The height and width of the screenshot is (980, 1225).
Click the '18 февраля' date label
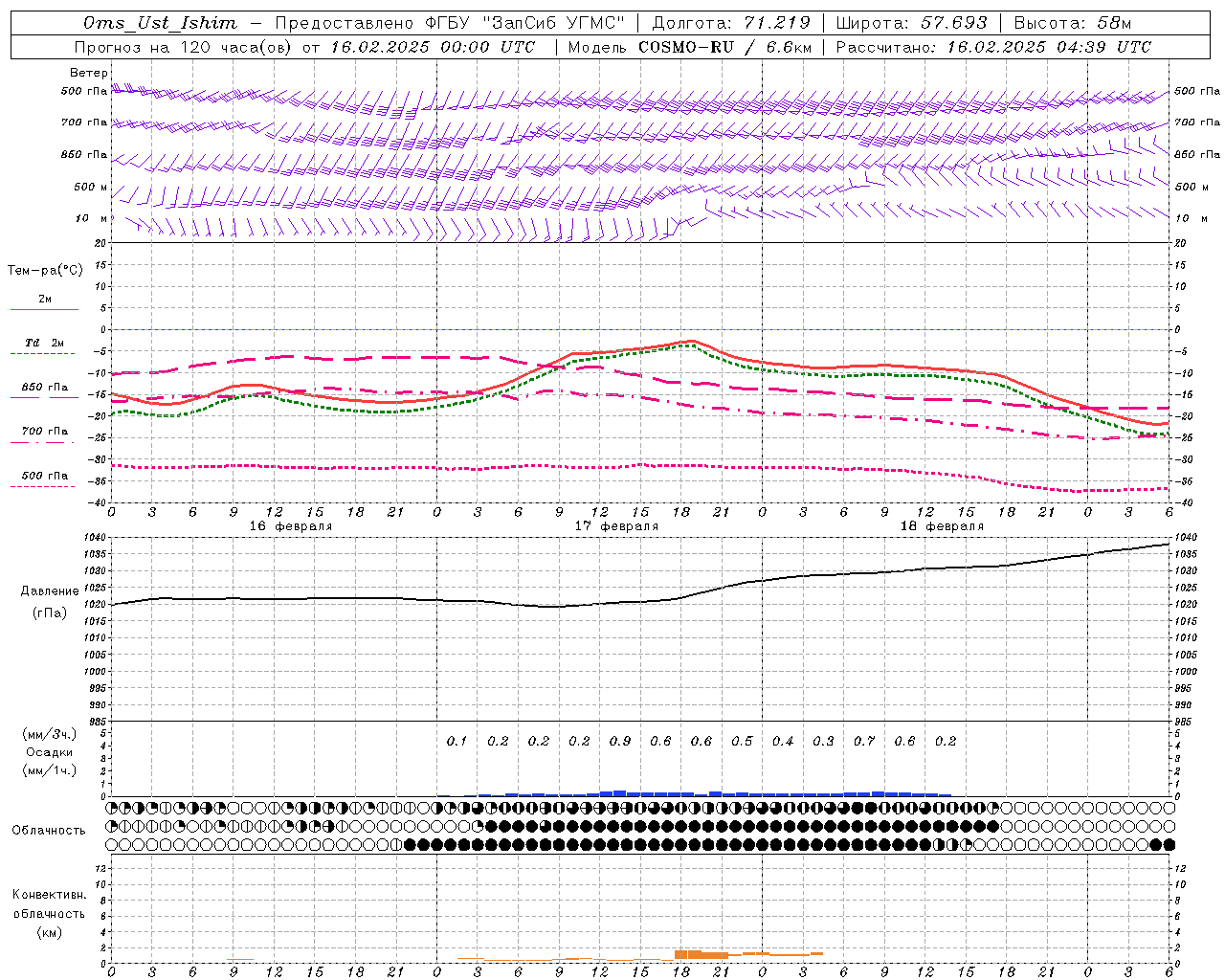pyautogui.click(x=942, y=526)
